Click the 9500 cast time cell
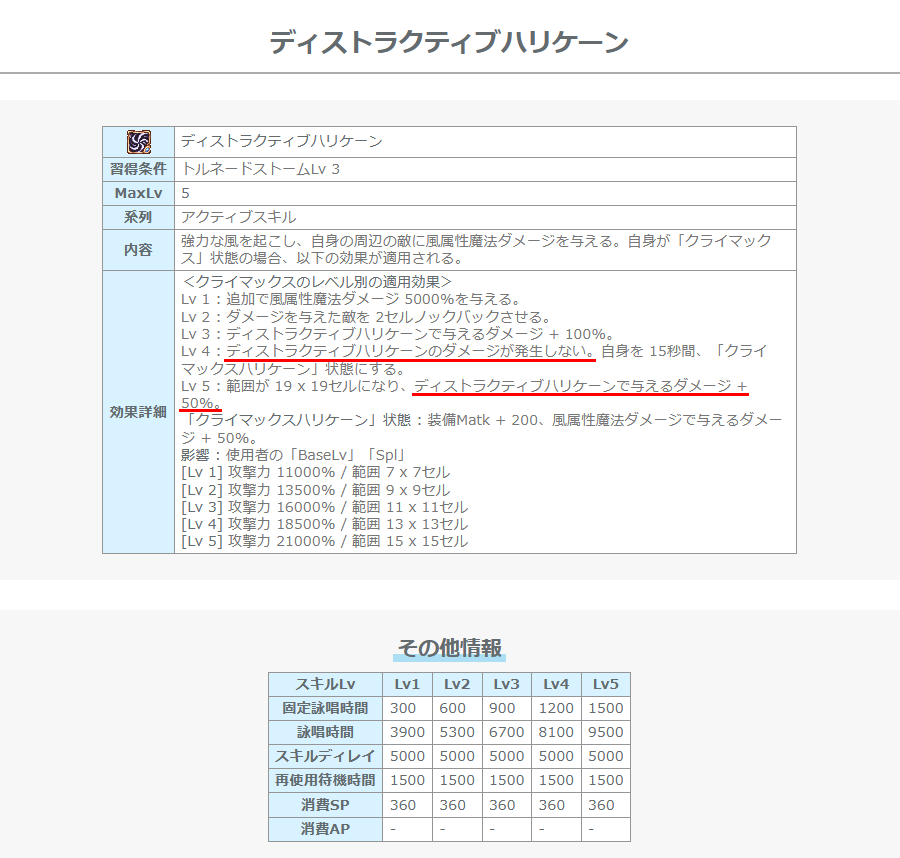The image size is (900, 858). click(x=605, y=732)
